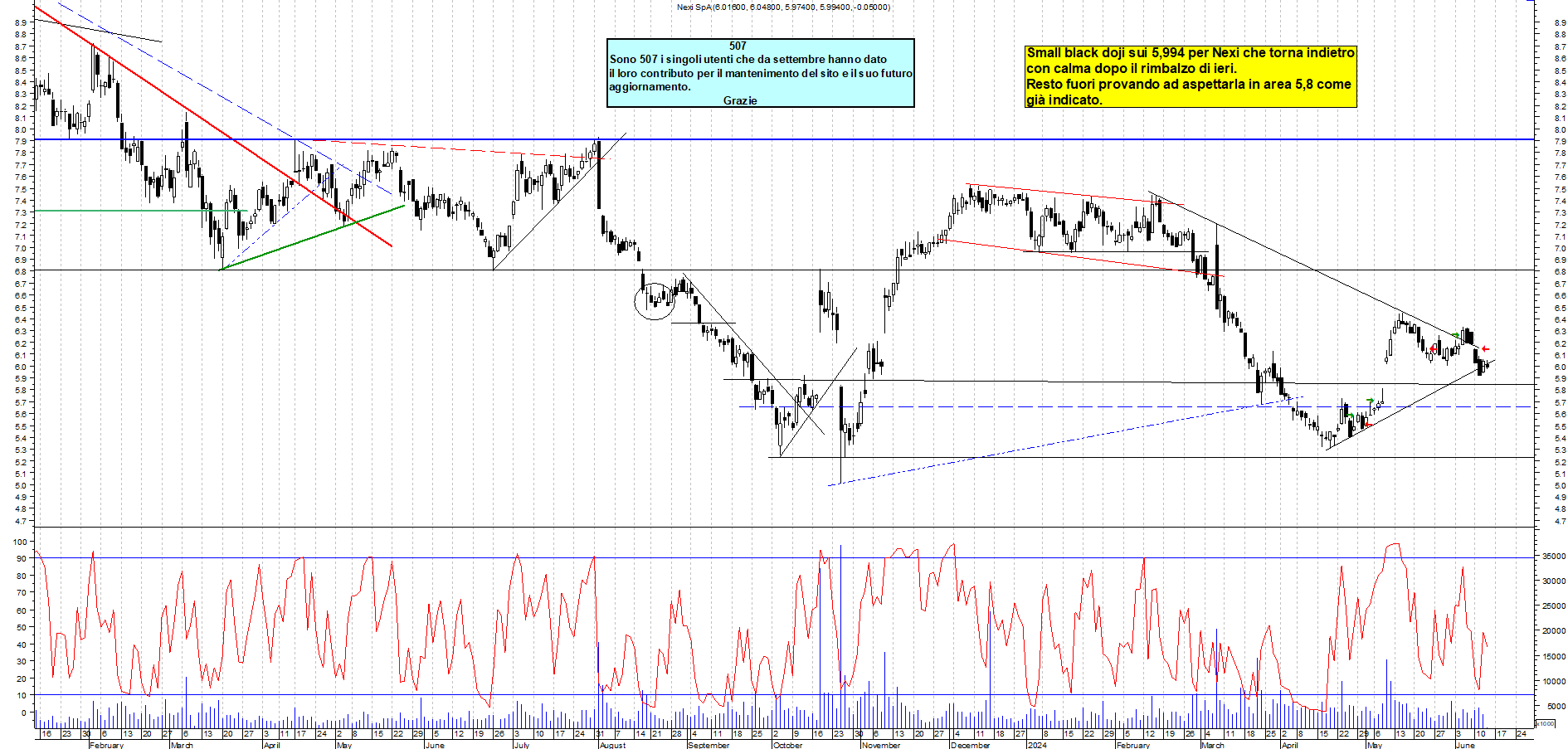Click the '30000' volume axis value
This screenshot has width=1568, height=749.
click(x=1554, y=581)
